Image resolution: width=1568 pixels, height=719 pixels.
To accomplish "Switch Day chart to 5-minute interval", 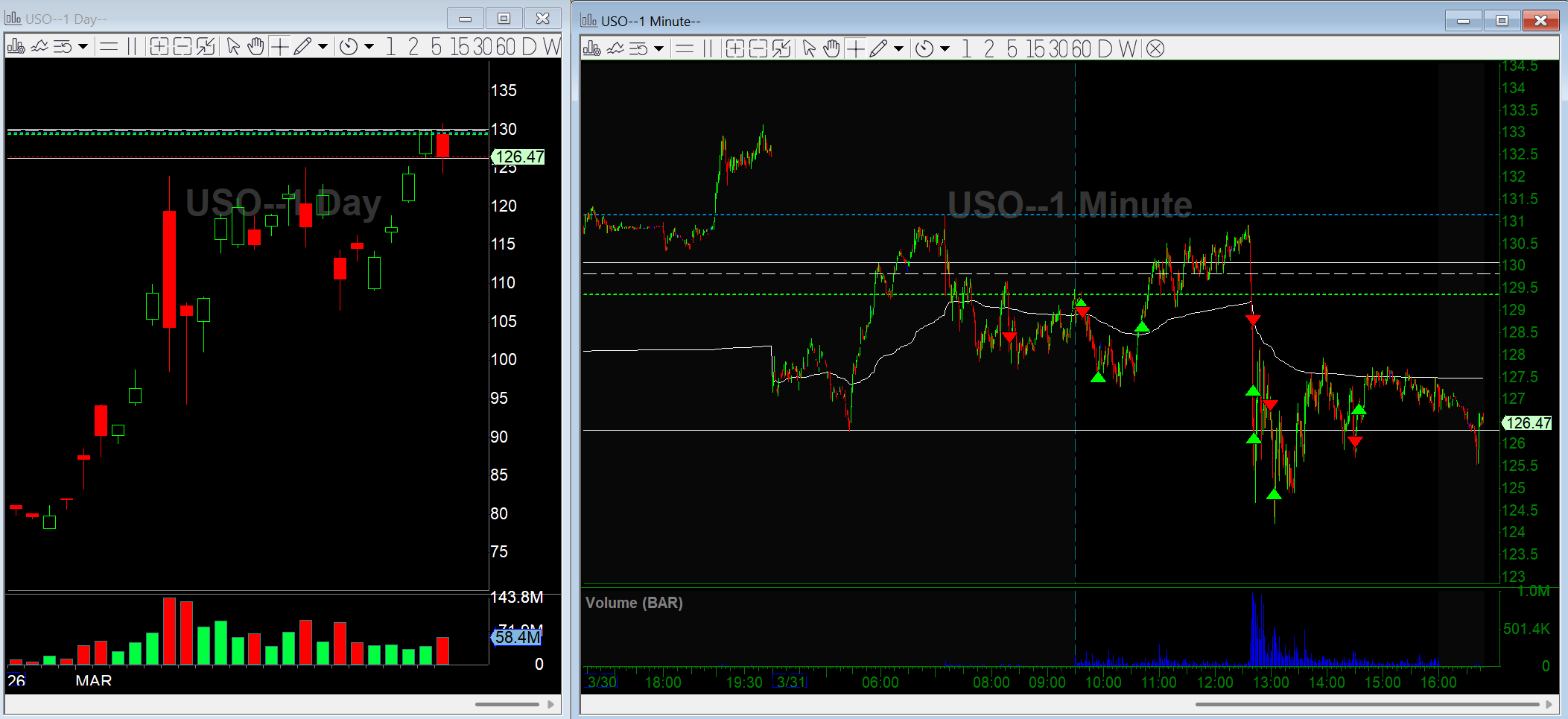I will tap(437, 47).
